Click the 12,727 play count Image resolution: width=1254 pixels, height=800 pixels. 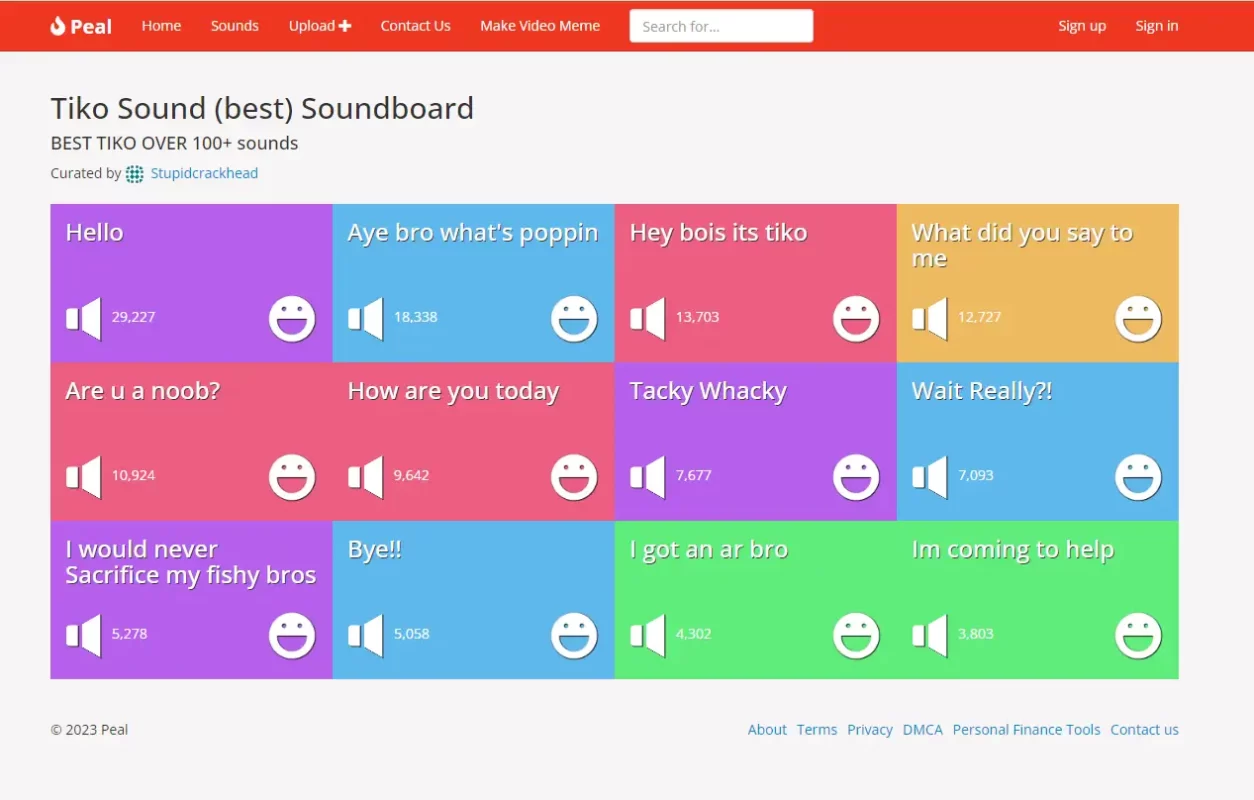pos(979,317)
